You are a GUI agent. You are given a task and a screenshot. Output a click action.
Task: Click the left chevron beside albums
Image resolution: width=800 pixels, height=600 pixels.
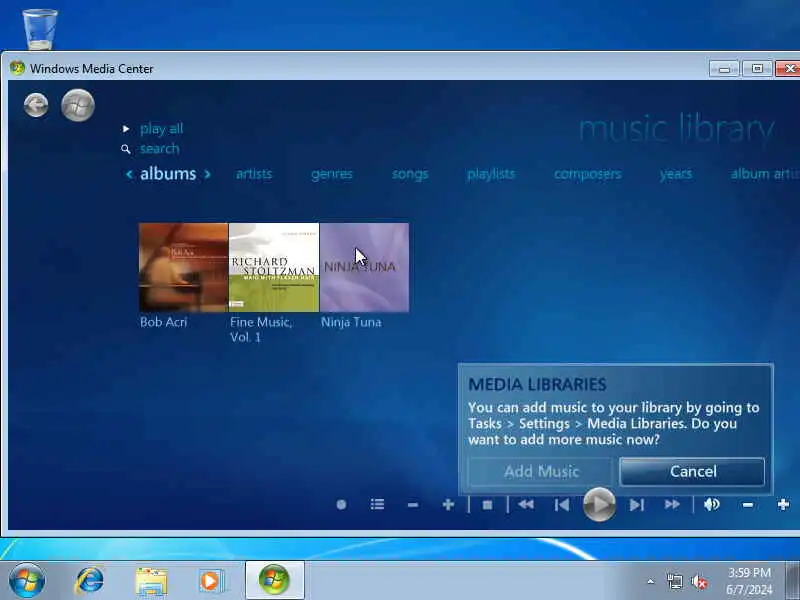130,174
